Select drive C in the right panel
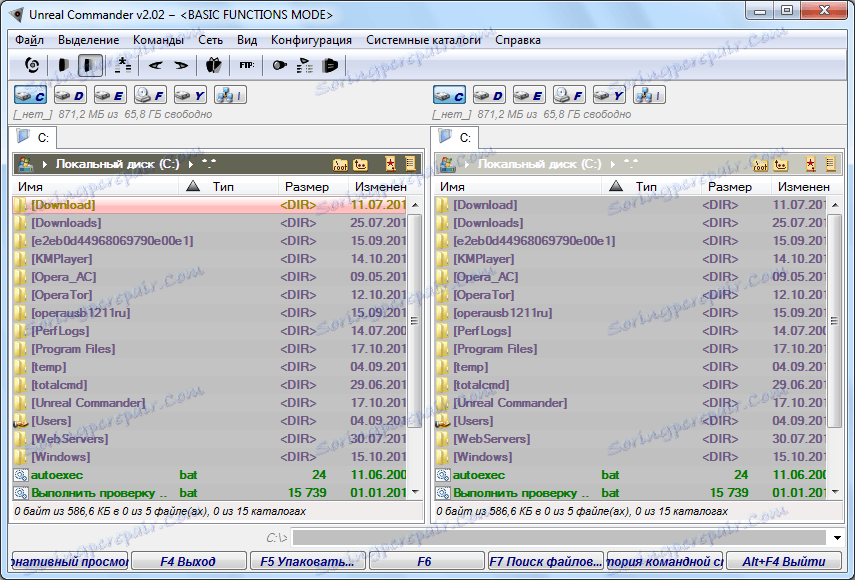 449,95
